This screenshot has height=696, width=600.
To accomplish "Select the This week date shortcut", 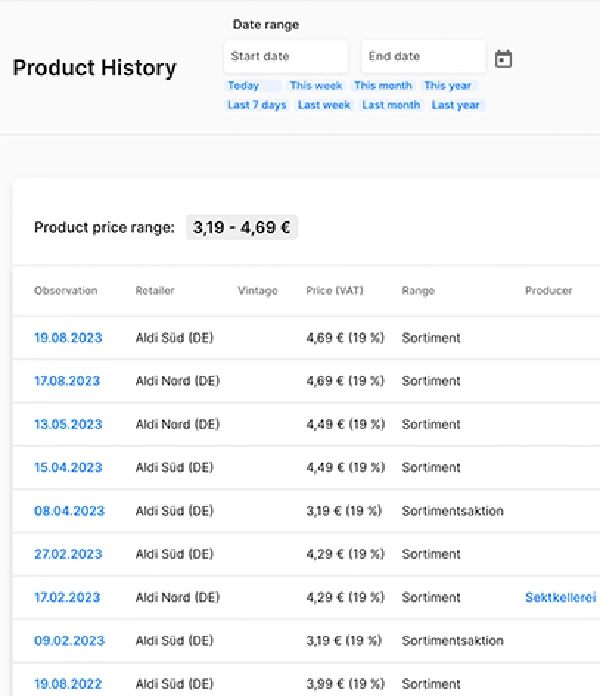I will tap(316, 86).
